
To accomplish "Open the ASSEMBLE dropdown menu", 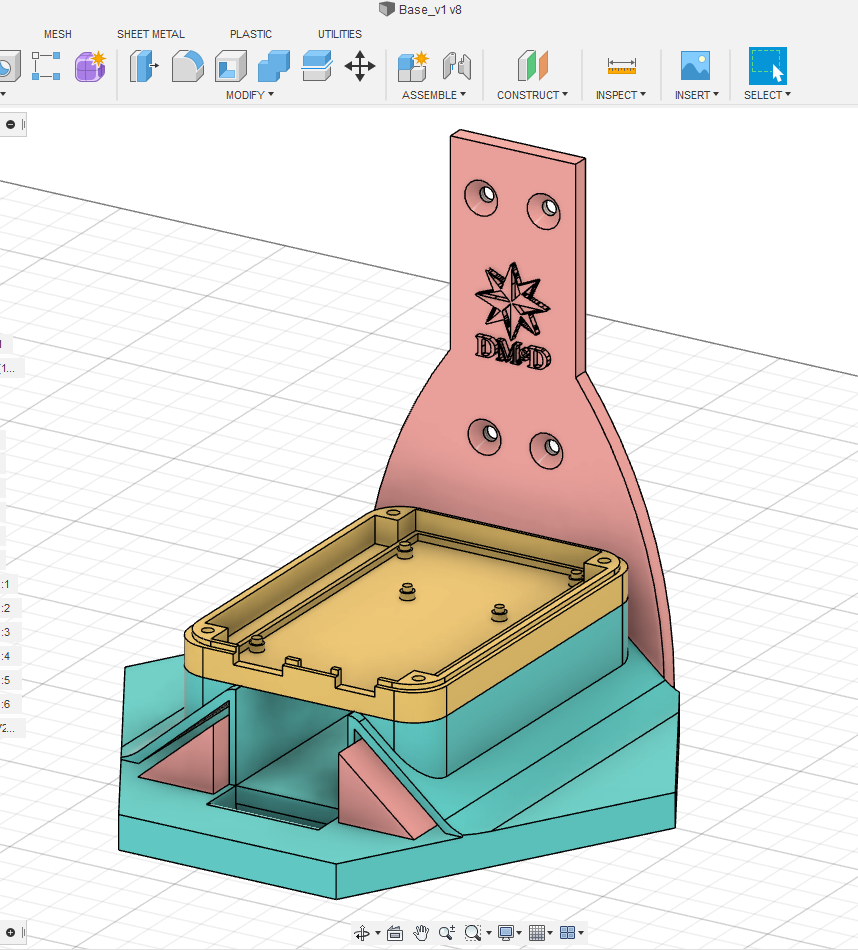I will (434, 95).
